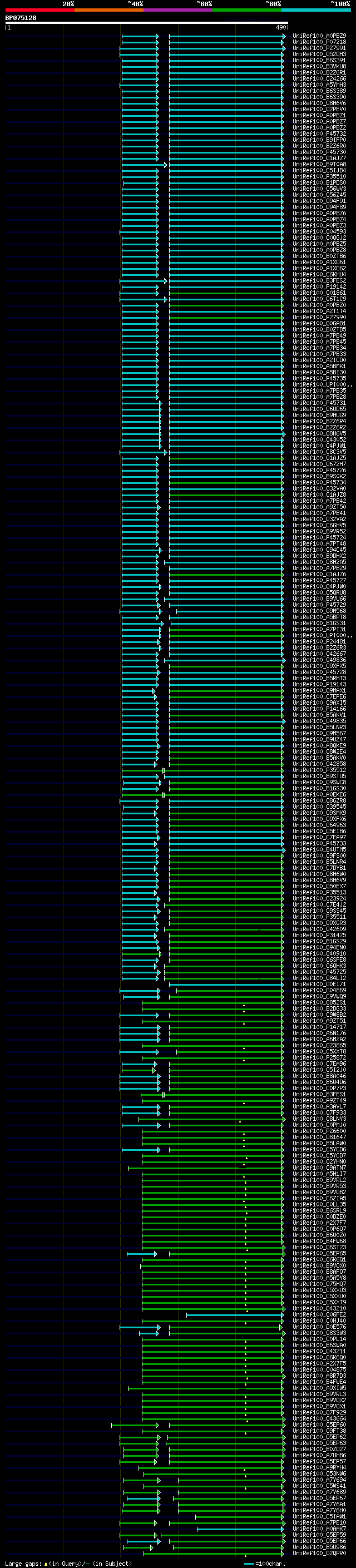The width and height of the screenshot is (356, 1568).
Task: Select hit UniRef100_Q2QPR0
Action: pos(319,1553)
